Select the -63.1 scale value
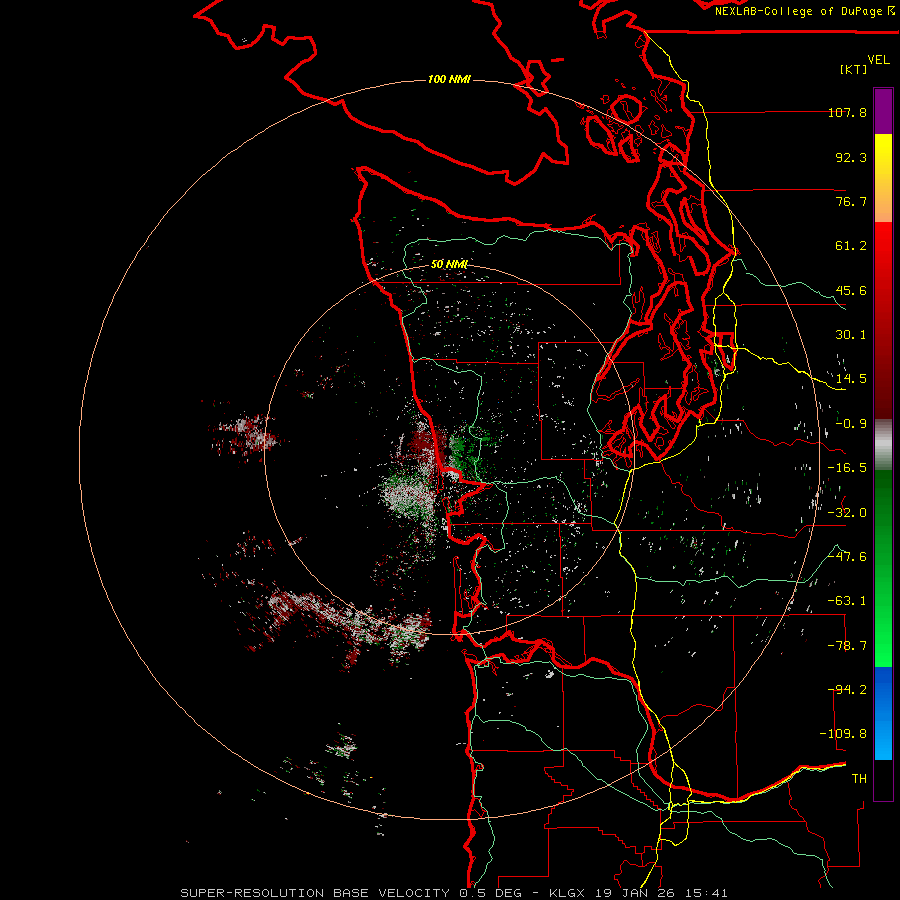The width and height of the screenshot is (900, 900). [x=847, y=601]
